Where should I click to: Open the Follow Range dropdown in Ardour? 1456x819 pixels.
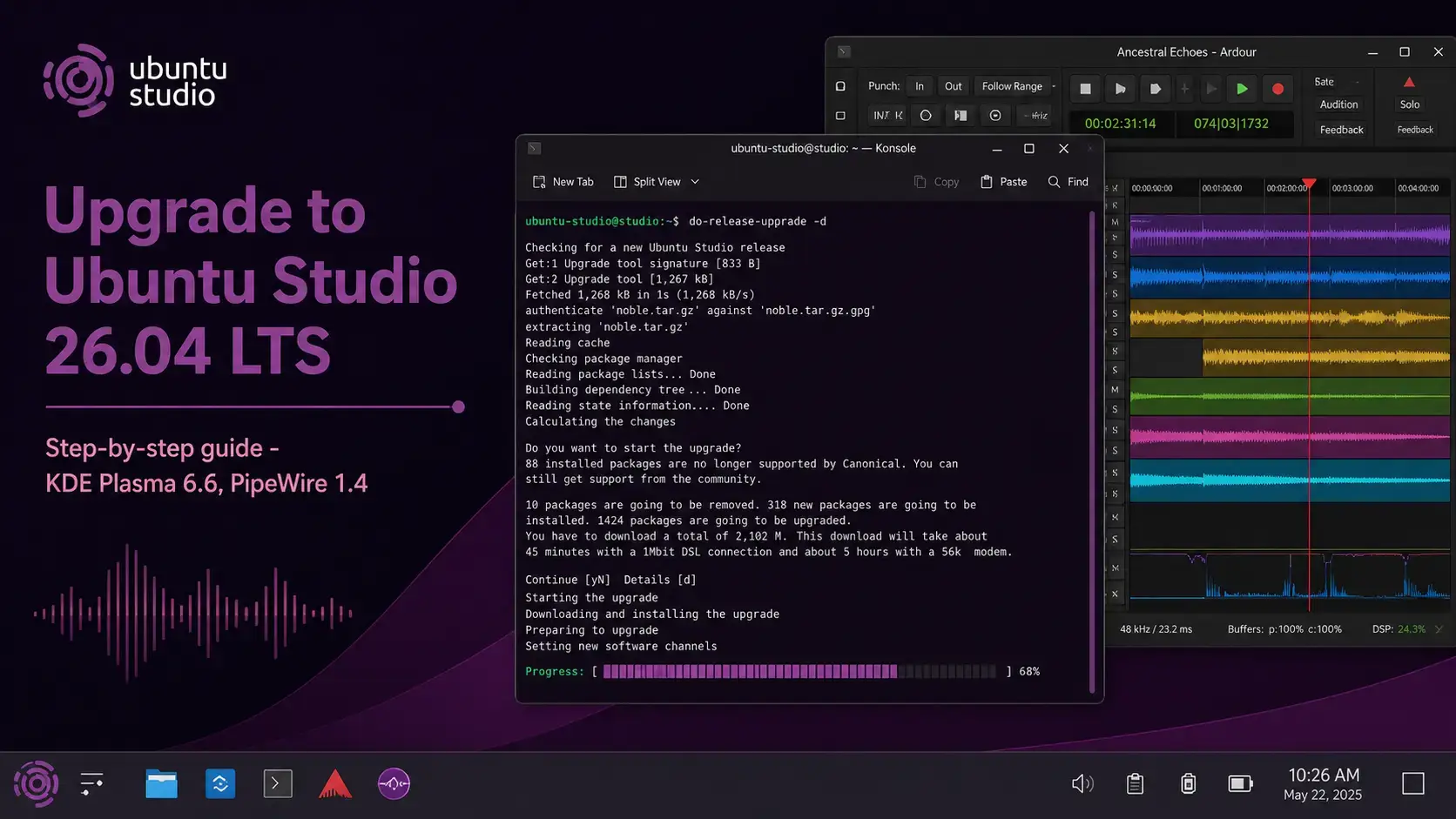pyautogui.click(x=1015, y=86)
